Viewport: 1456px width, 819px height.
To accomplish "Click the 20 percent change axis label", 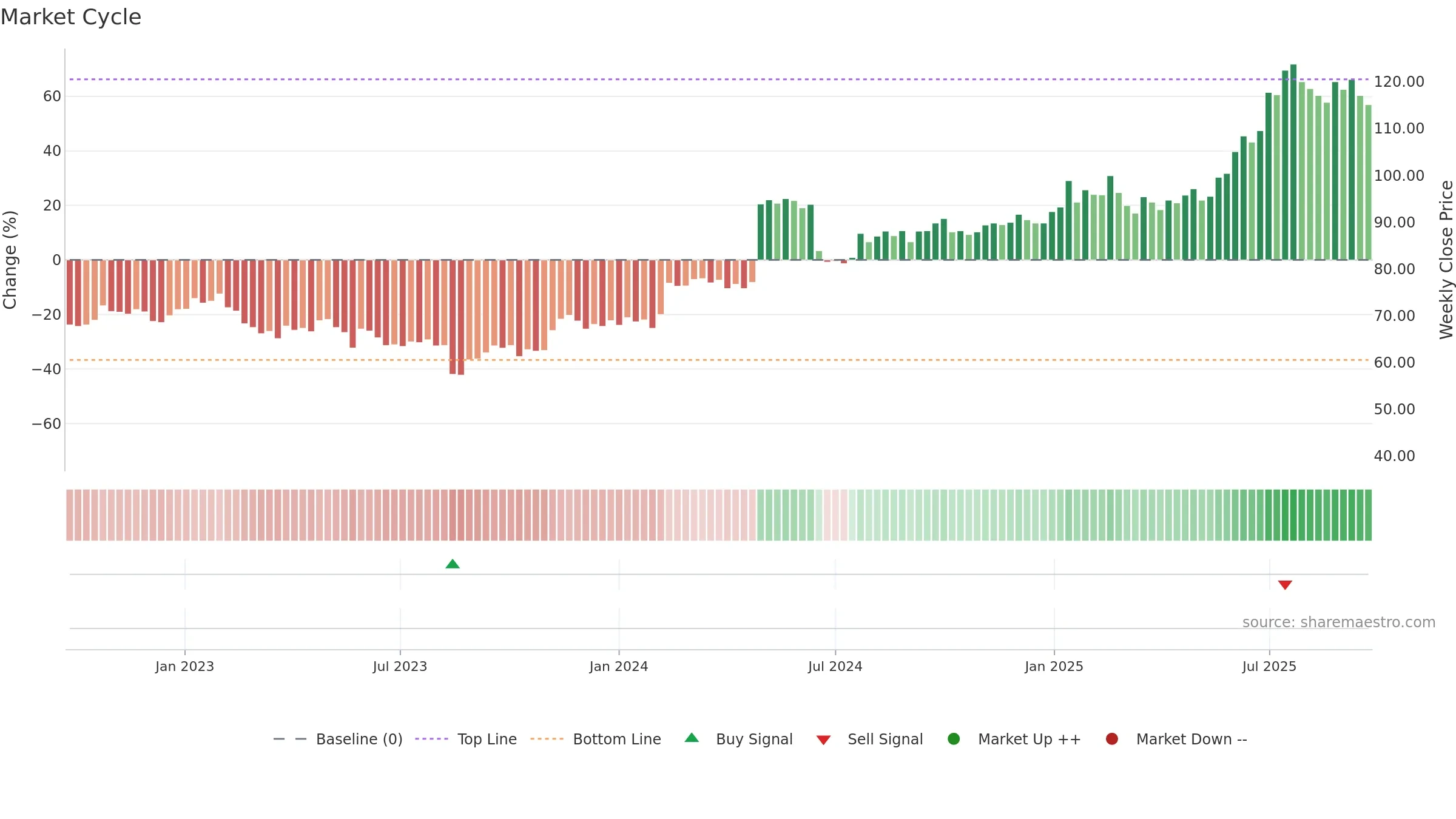I will [52, 205].
